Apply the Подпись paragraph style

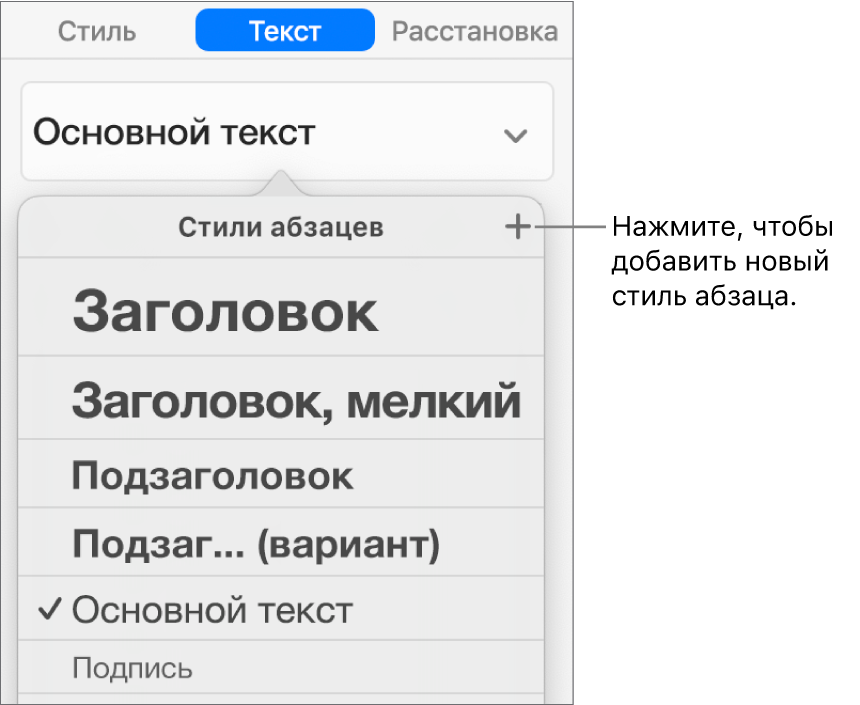click(x=281, y=667)
